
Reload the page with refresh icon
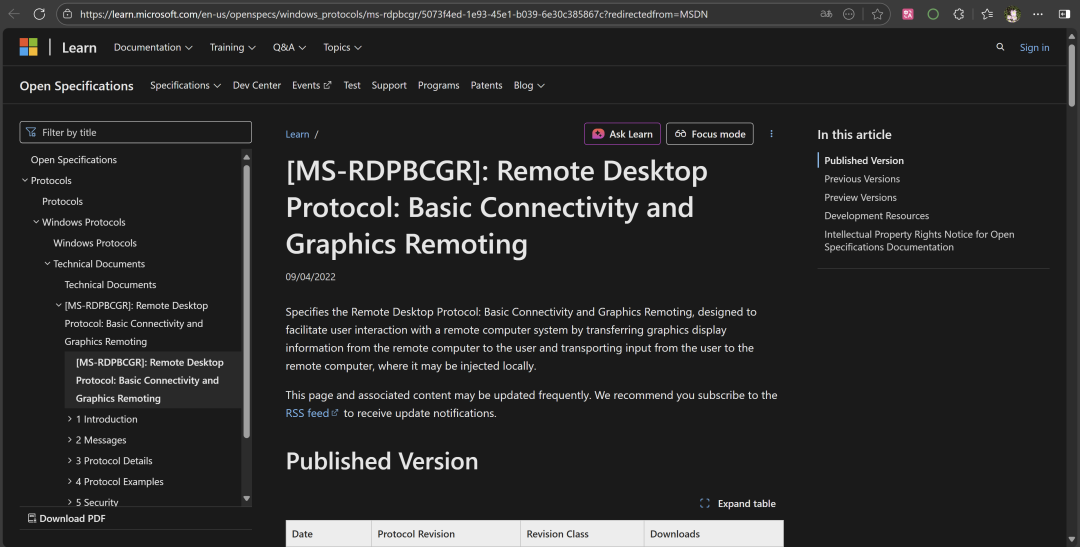[x=39, y=14]
